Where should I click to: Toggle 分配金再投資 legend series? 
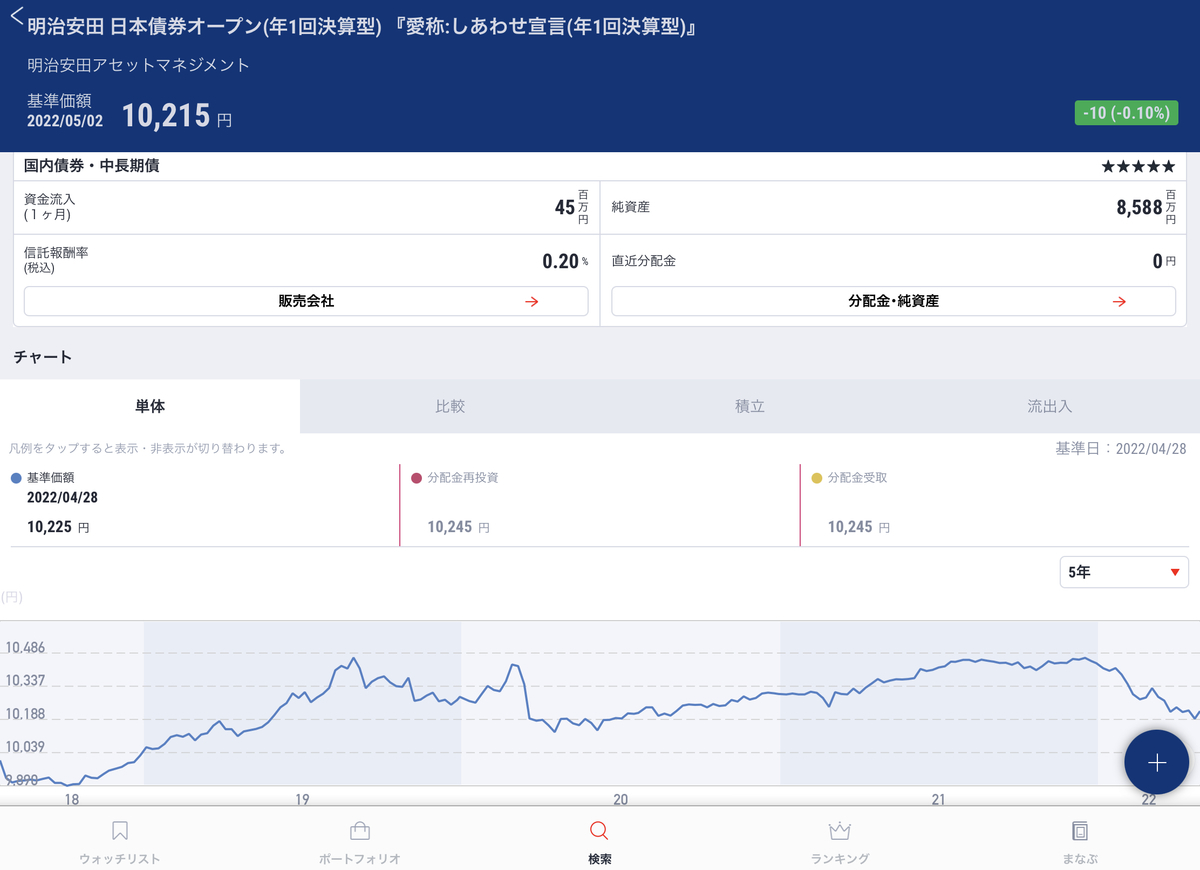pyautogui.click(x=455, y=478)
